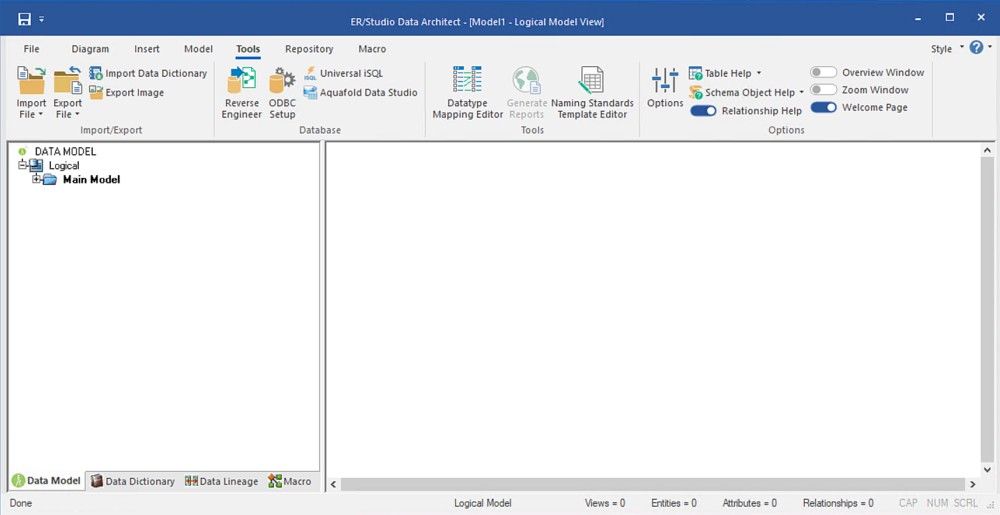Click the Help question mark icon
The width and height of the screenshot is (1000, 515).
pos(976,47)
